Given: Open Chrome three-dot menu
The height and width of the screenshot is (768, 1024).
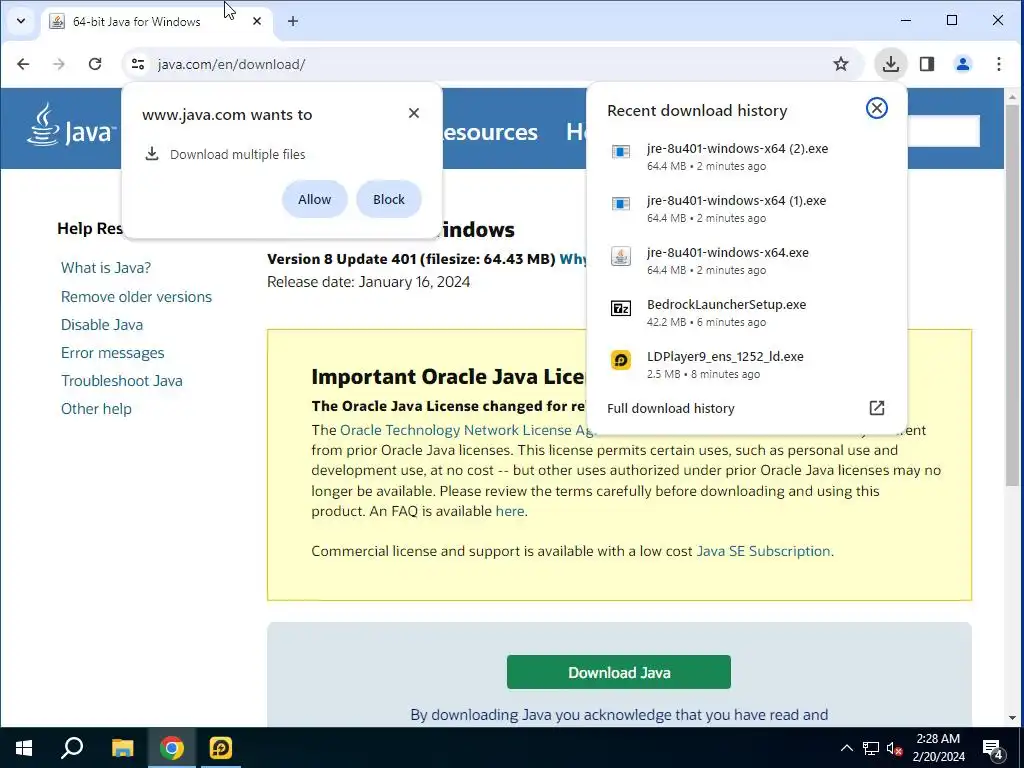Looking at the screenshot, I should click(999, 64).
